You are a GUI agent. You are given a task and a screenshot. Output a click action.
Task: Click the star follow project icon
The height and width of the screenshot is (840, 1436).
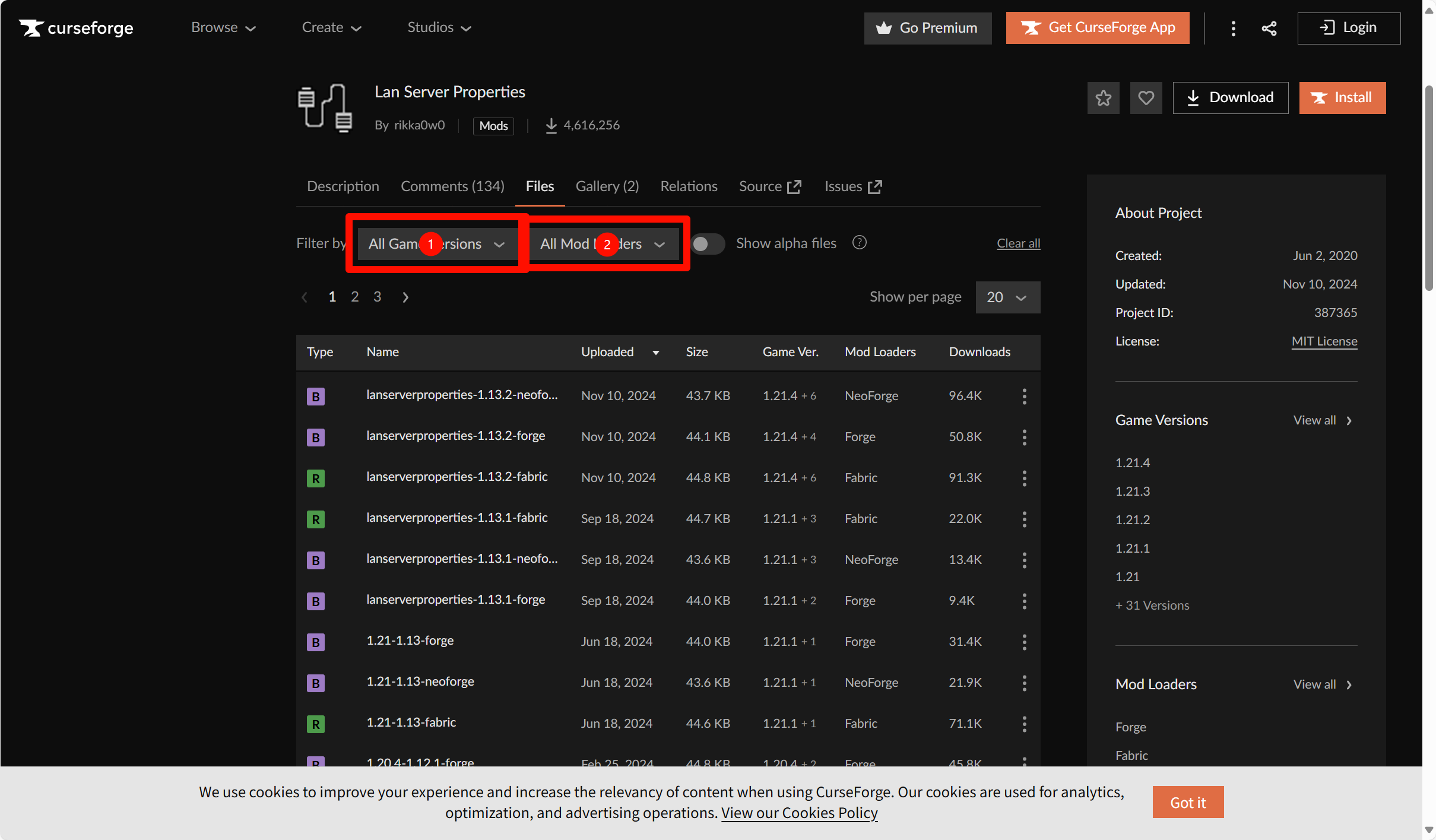1103,98
